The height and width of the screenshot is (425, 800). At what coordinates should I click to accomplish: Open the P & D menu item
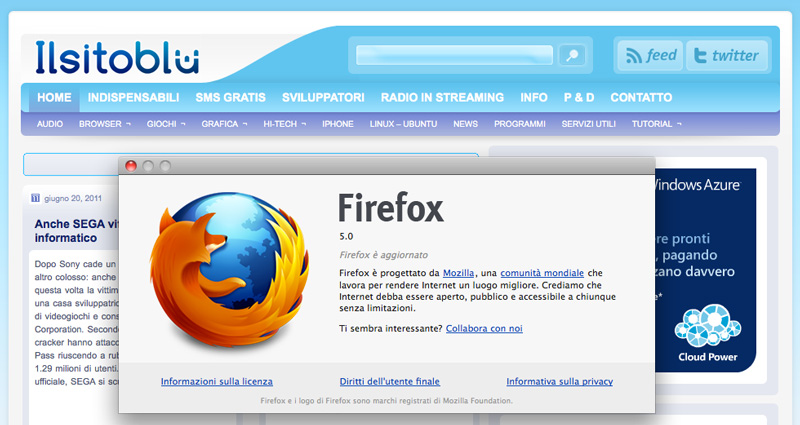tap(579, 97)
